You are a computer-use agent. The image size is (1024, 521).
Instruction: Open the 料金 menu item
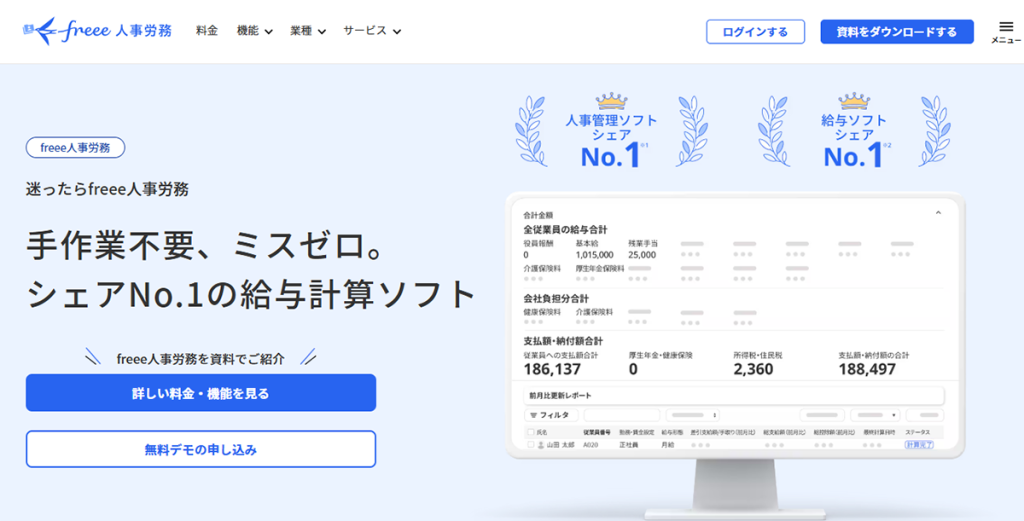tap(207, 31)
